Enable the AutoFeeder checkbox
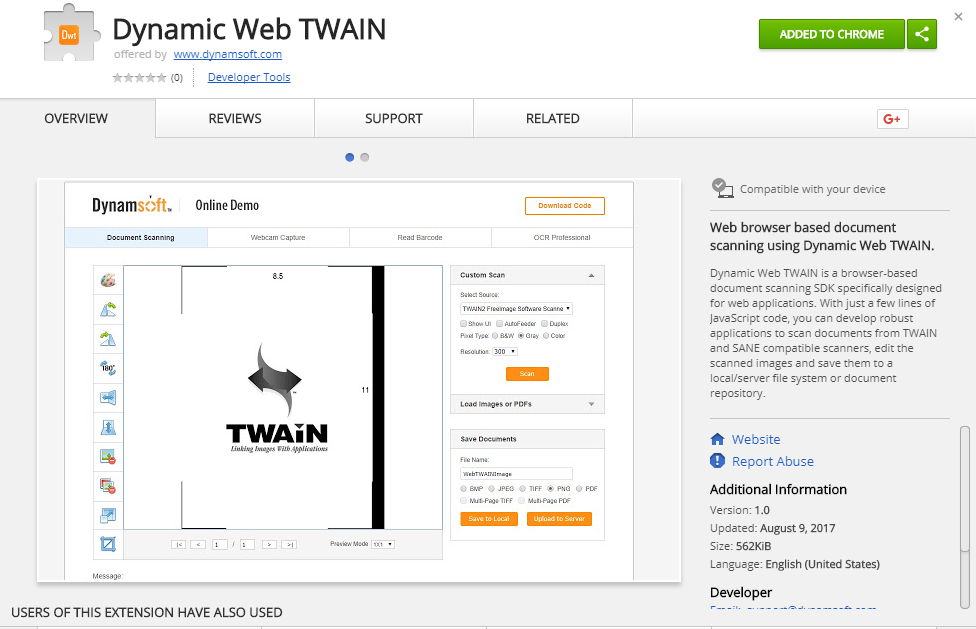The height and width of the screenshot is (629, 976). pyautogui.click(x=500, y=324)
